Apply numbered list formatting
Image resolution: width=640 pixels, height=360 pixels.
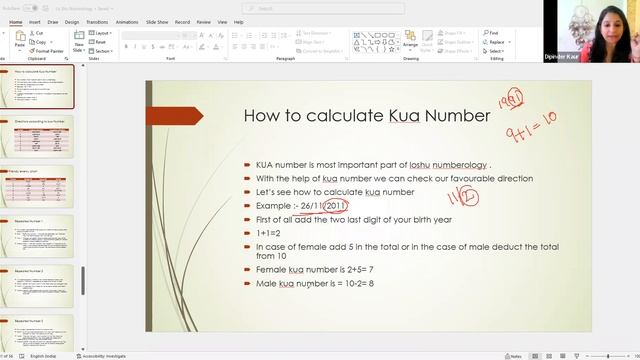coord(249,36)
